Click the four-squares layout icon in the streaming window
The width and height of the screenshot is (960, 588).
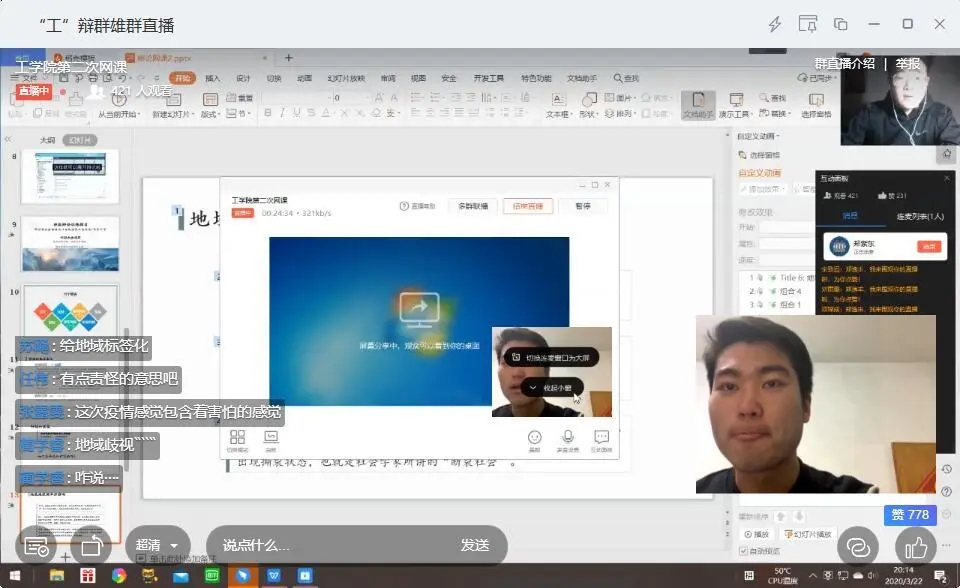238,437
